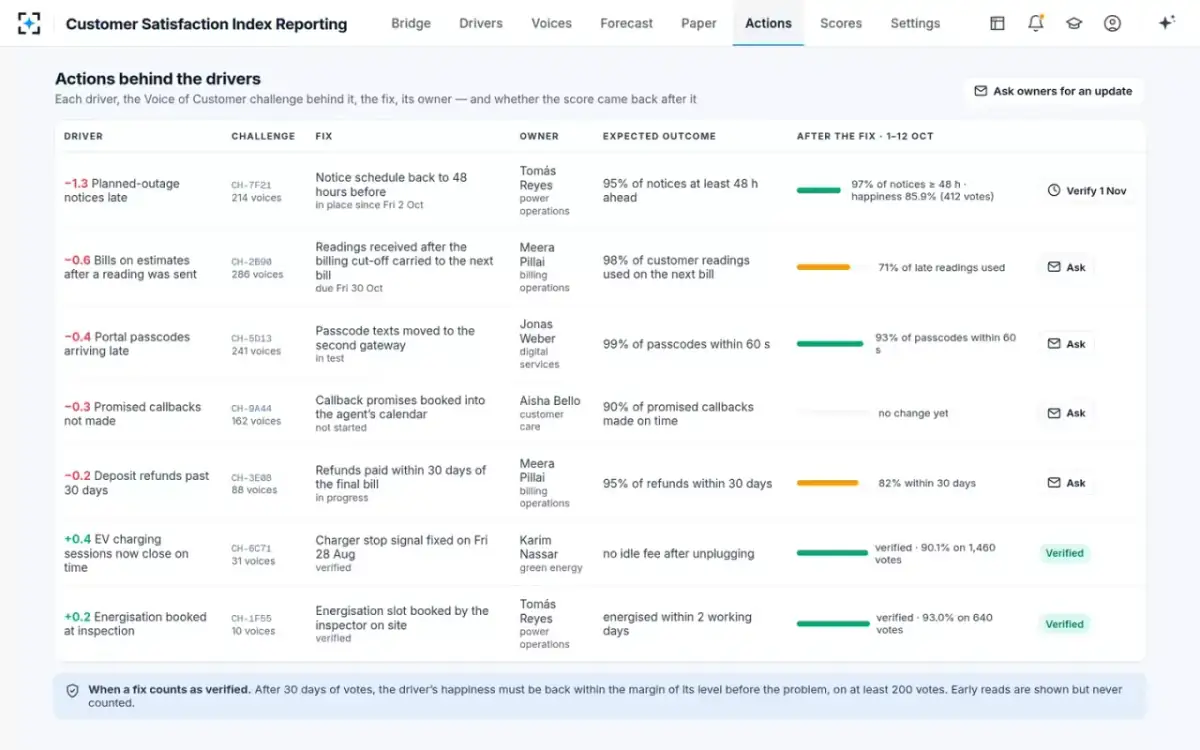
Task: Open the AI sparkle assistant icon
Action: click(x=1166, y=23)
